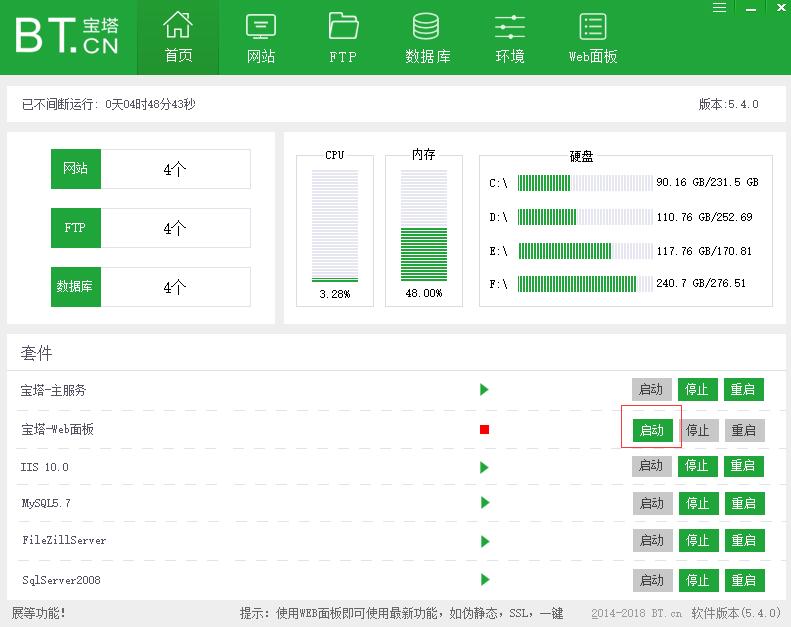Stop the SqlServer2008 service
The width and height of the screenshot is (791, 627).
click(x=698, y=581)
